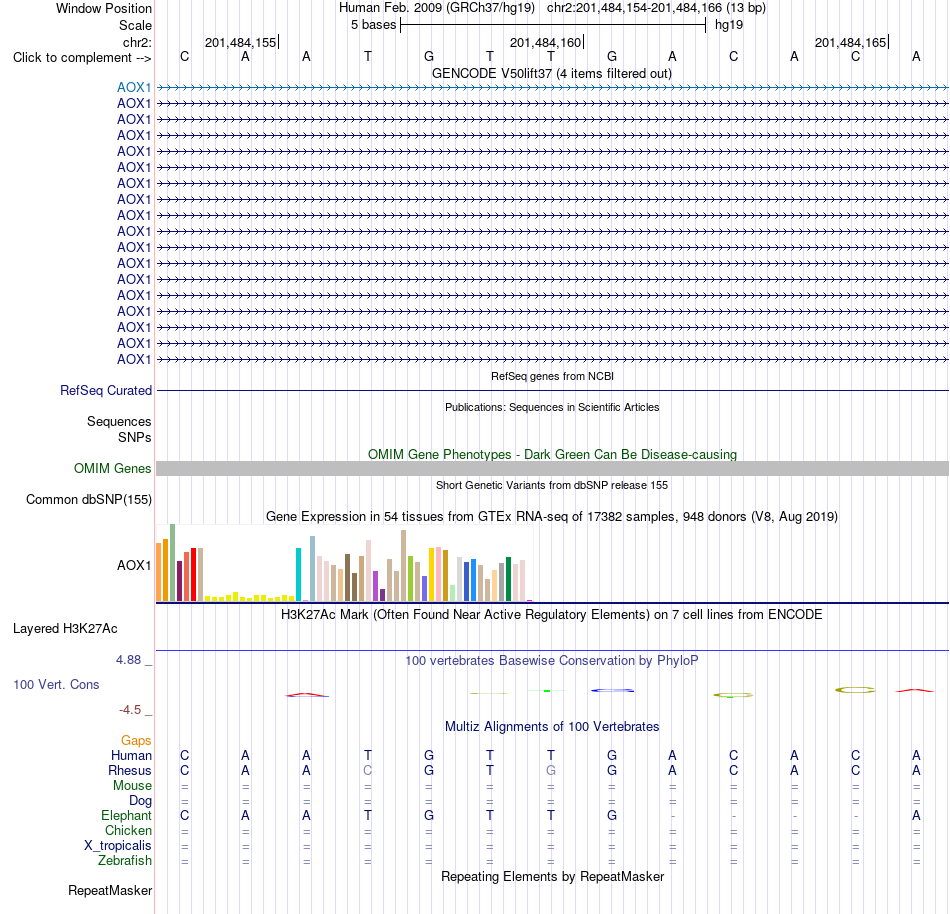The image size is (950, 914).
Task: Click the yellow C logo in PhyloP track
Action: (x=855, y=690)
